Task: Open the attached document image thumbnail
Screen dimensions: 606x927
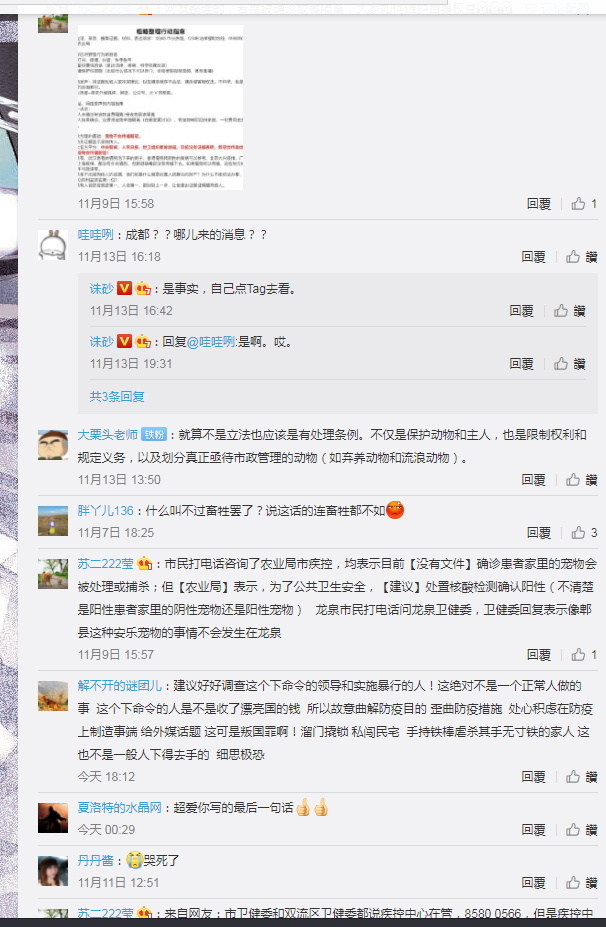Action: click(160, 107)
